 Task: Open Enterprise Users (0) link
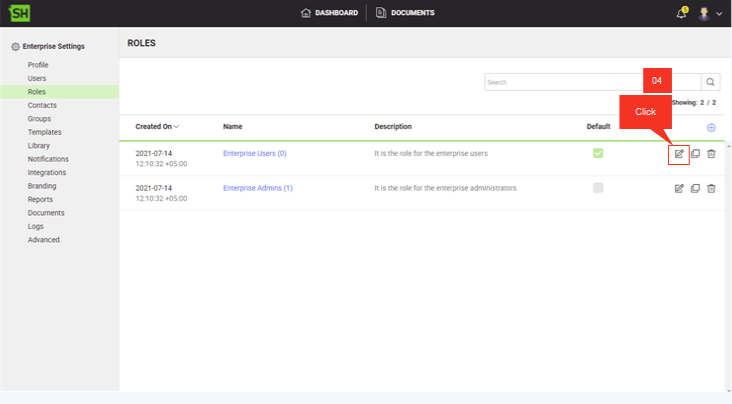254,153
